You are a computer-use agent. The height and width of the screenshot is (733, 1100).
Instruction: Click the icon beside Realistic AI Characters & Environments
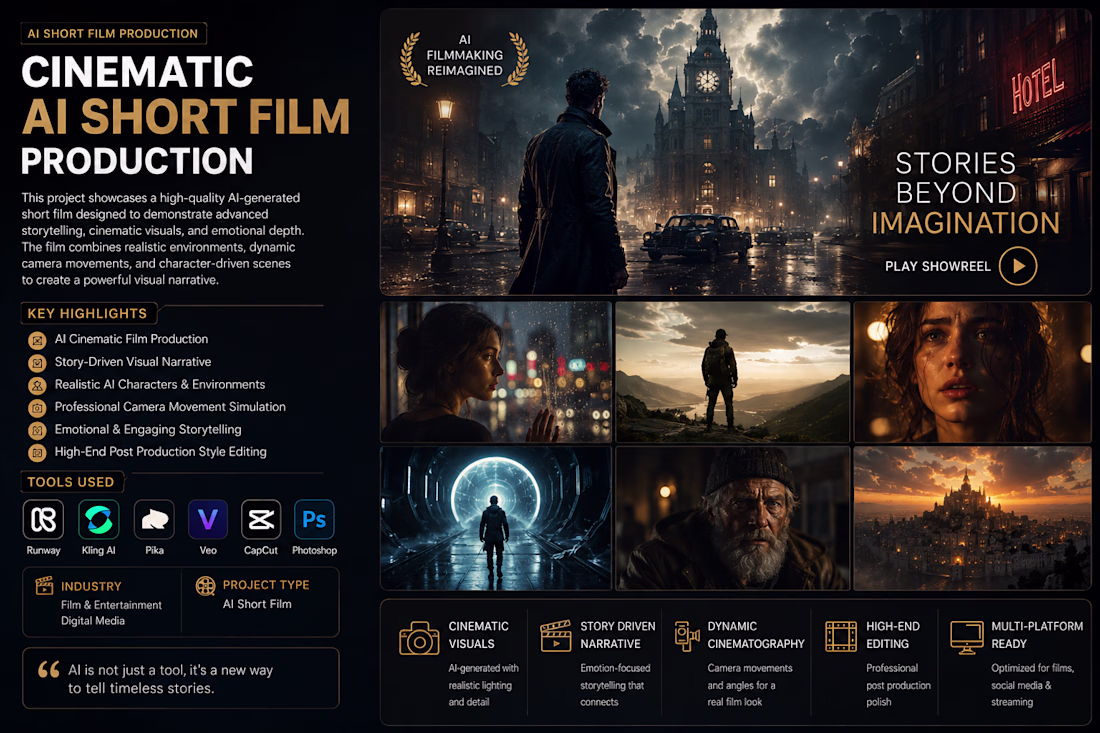point(37,385)
